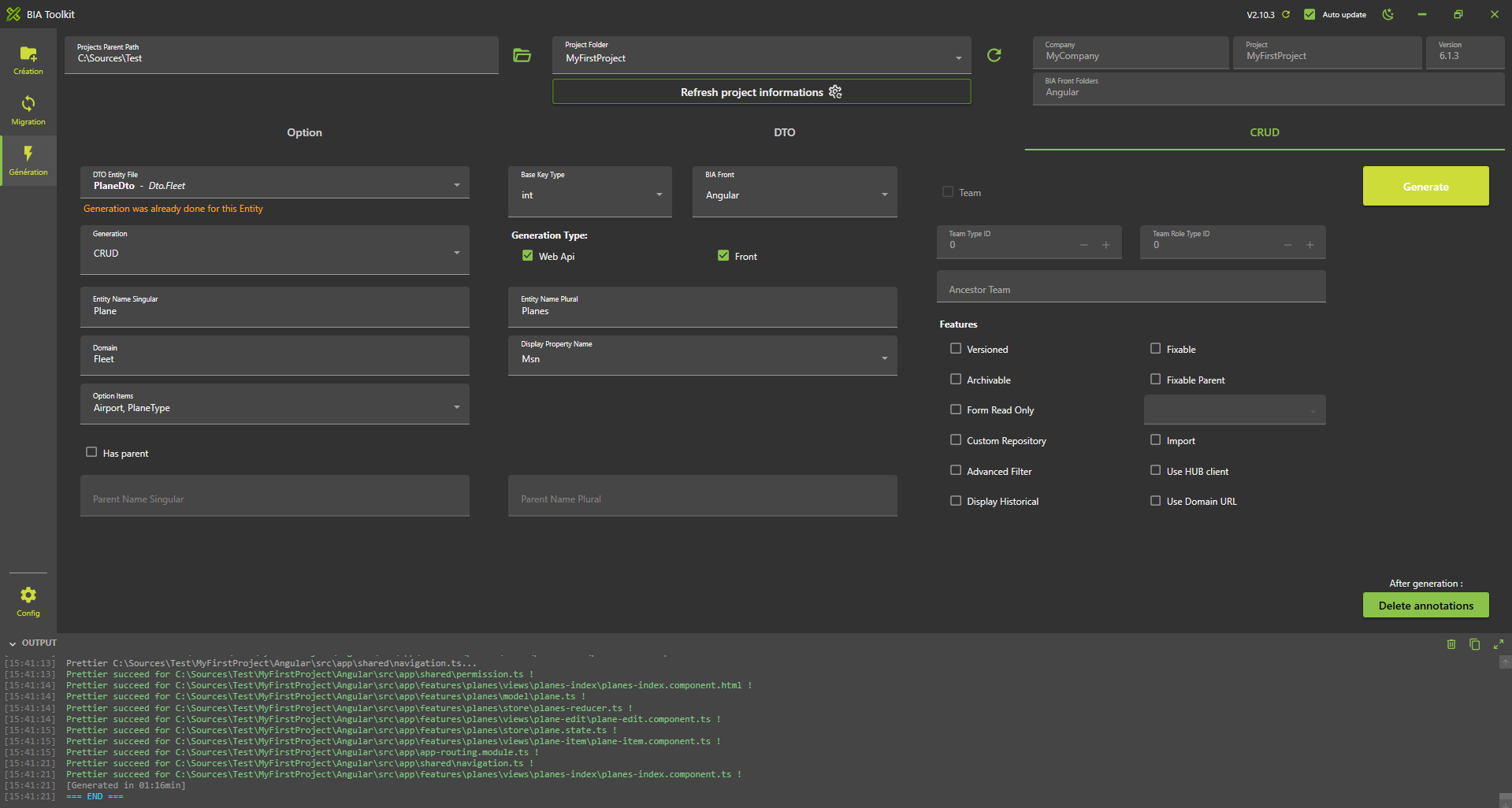Enable the Has parent checkbox
The width and height of the screenshot is (1512, 808).
pyautogui.click(x=91, y=452)
